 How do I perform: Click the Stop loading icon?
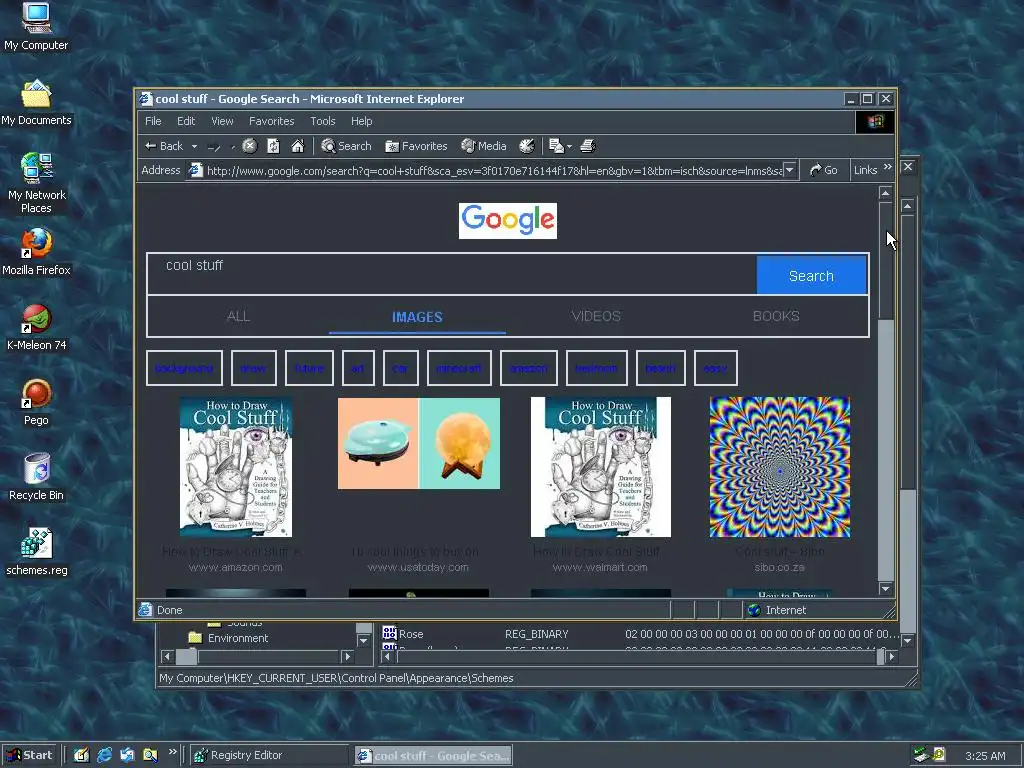pos(249,146)
